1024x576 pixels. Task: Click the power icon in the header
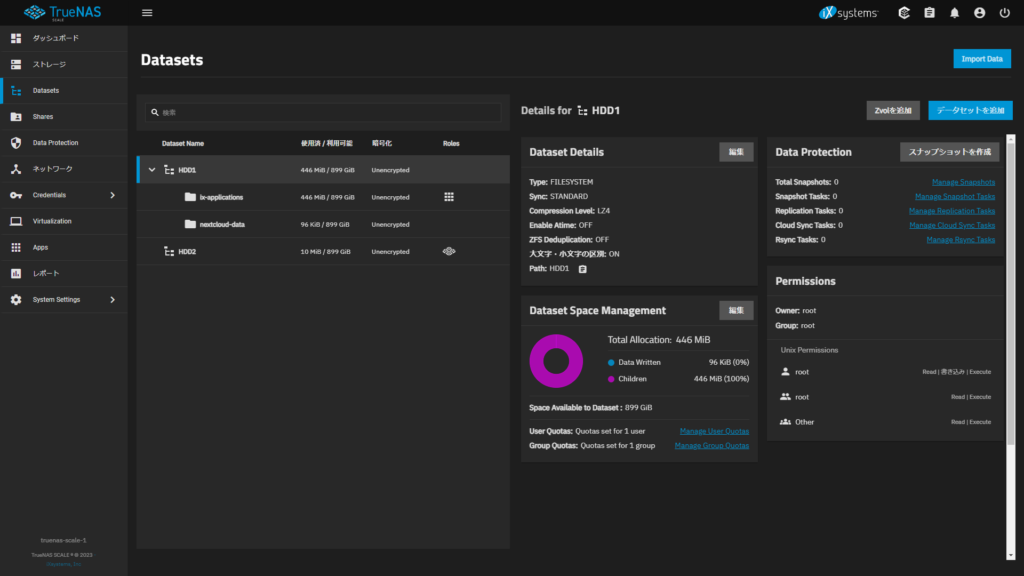coord(1004,12)
